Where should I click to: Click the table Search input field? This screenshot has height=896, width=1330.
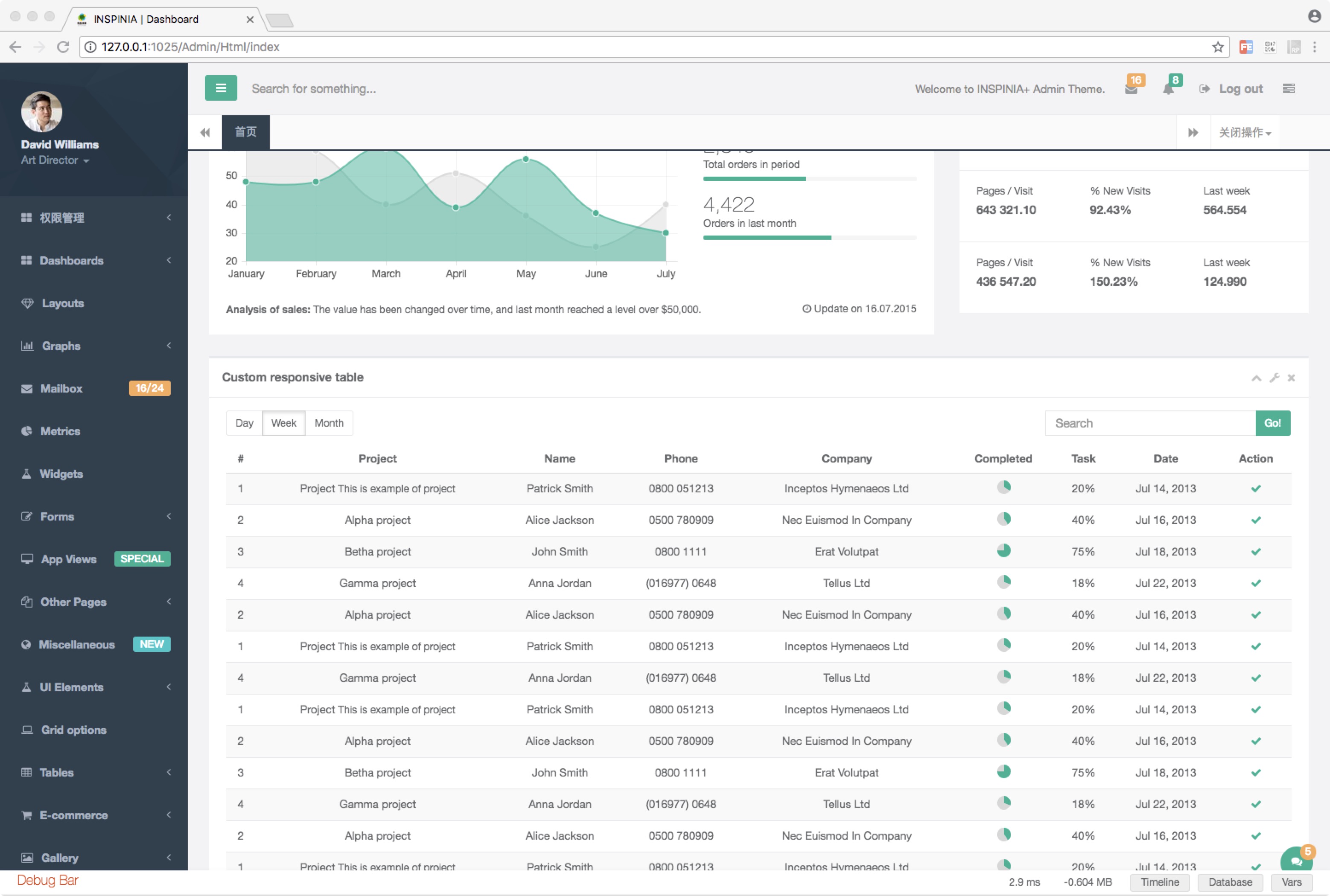(1149, 423)
